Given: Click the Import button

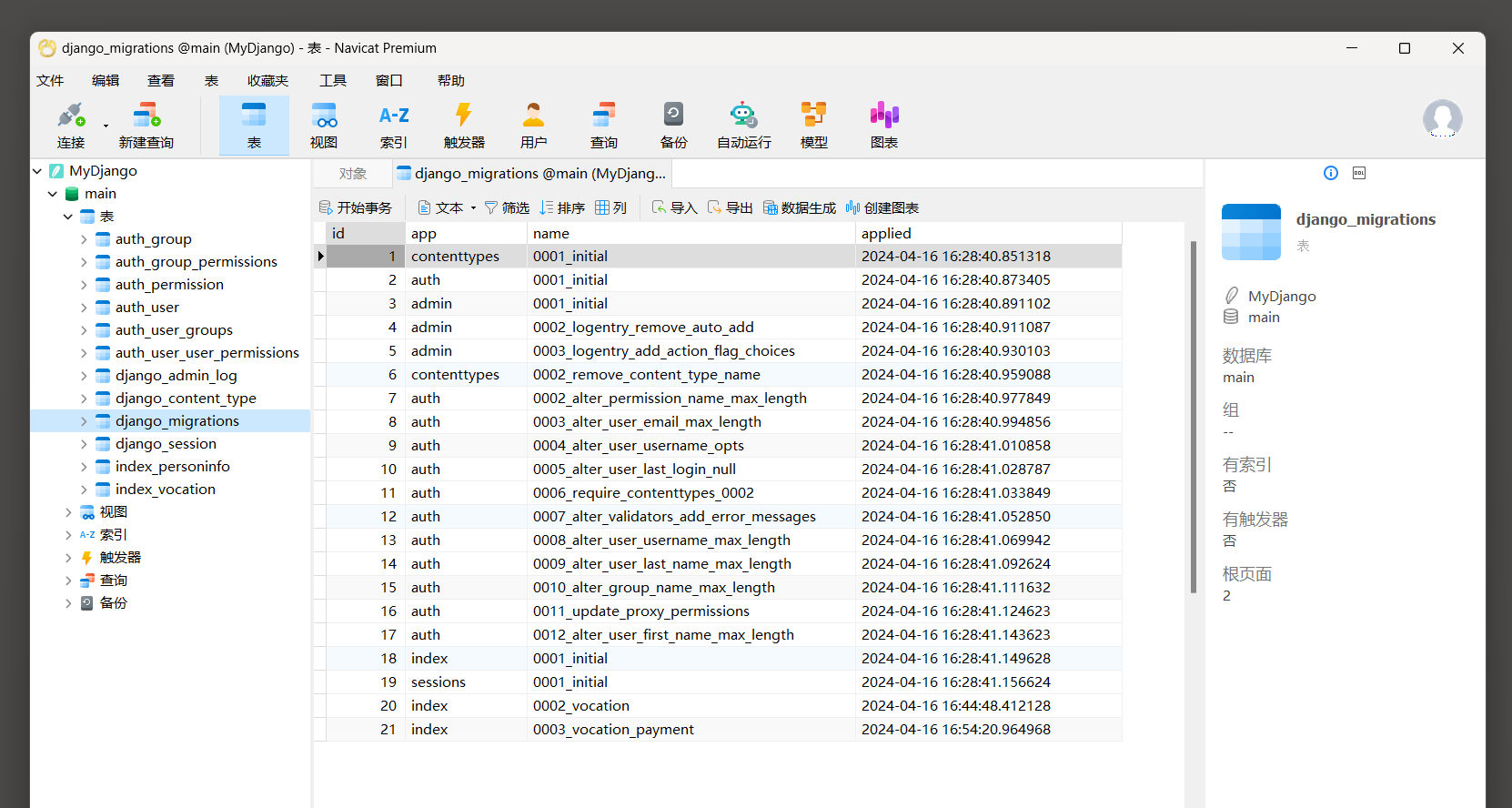Looking at the screenshot, I should [675, 207].
